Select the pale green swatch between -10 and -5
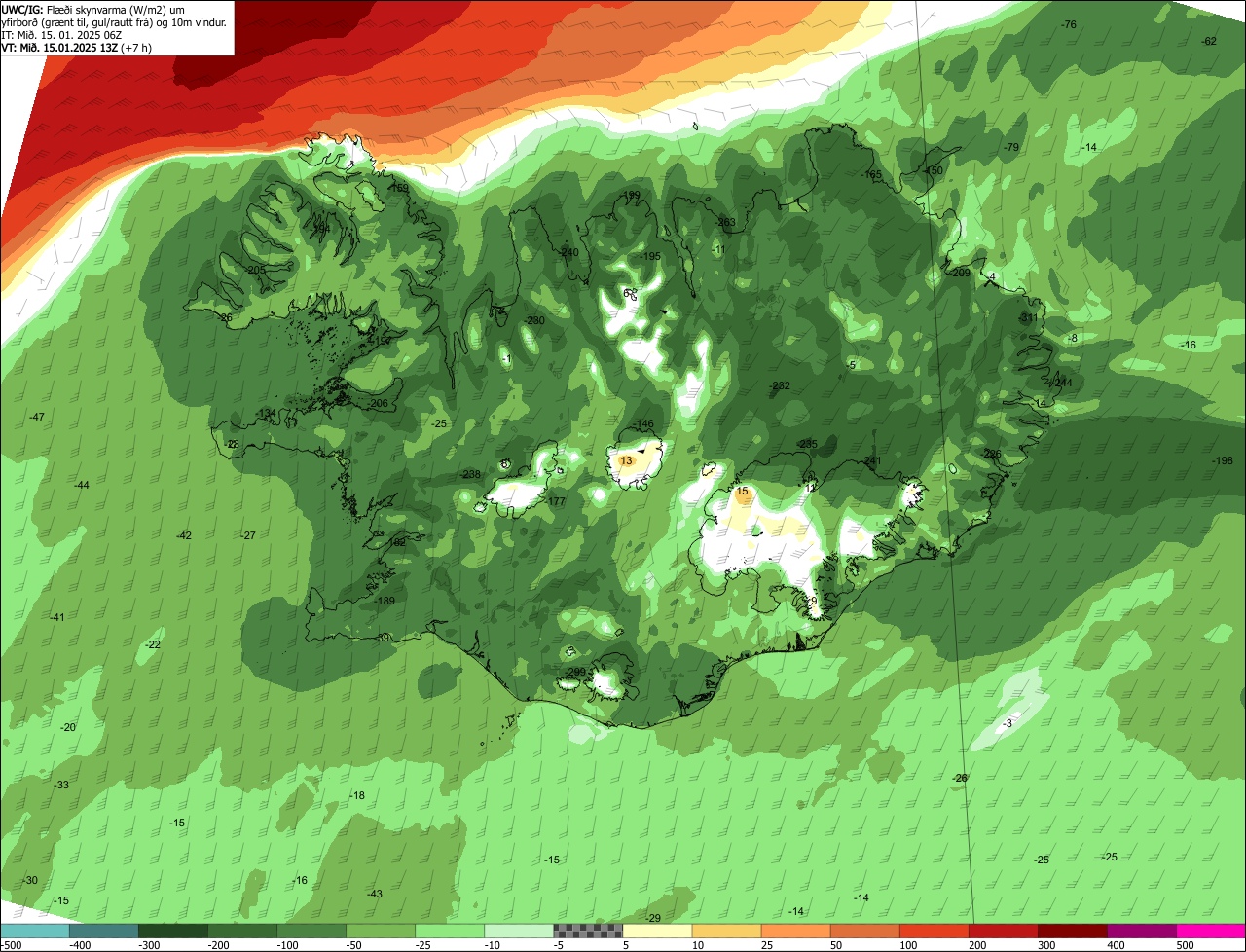The image size is (1246, 952). point(519,932)
